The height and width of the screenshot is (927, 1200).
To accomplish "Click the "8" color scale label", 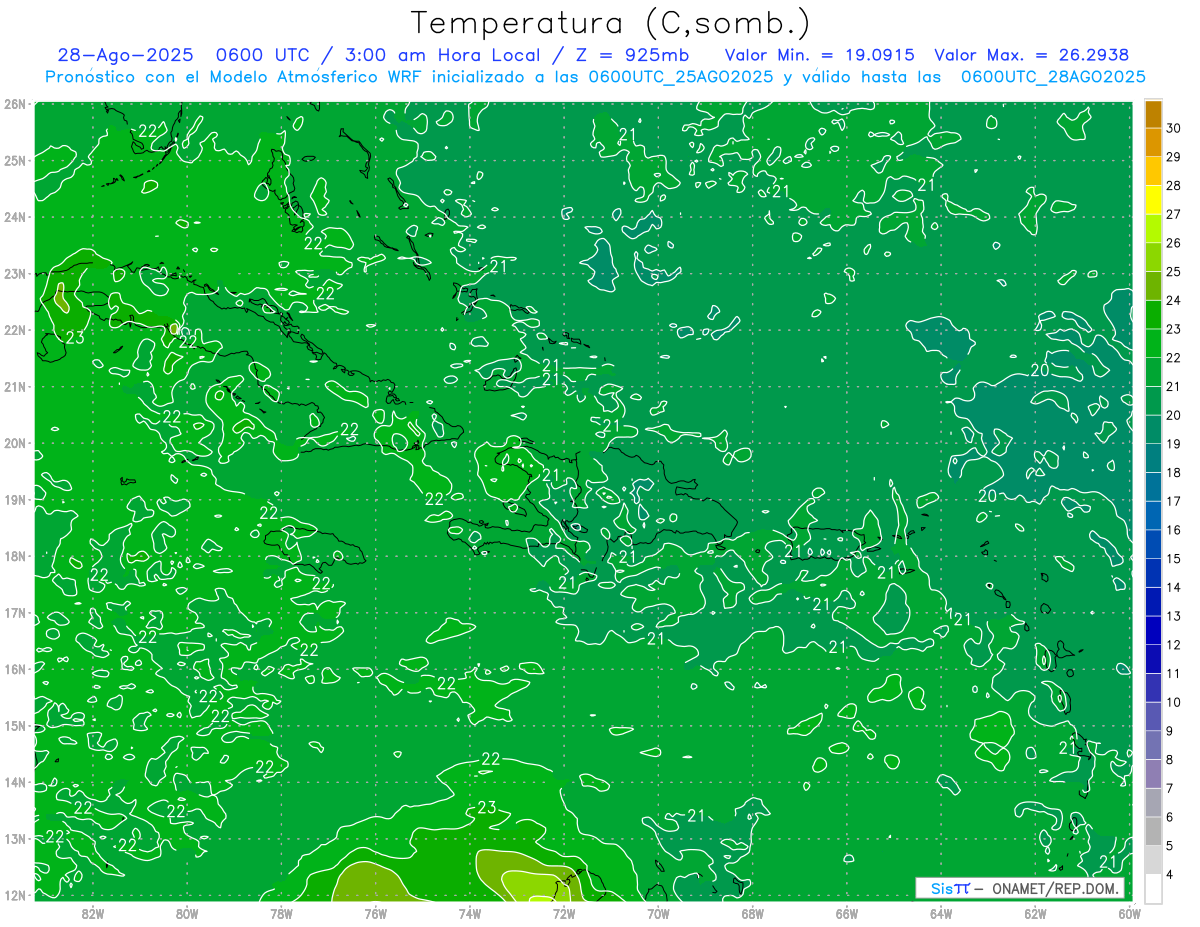I will click(1170, 760).
